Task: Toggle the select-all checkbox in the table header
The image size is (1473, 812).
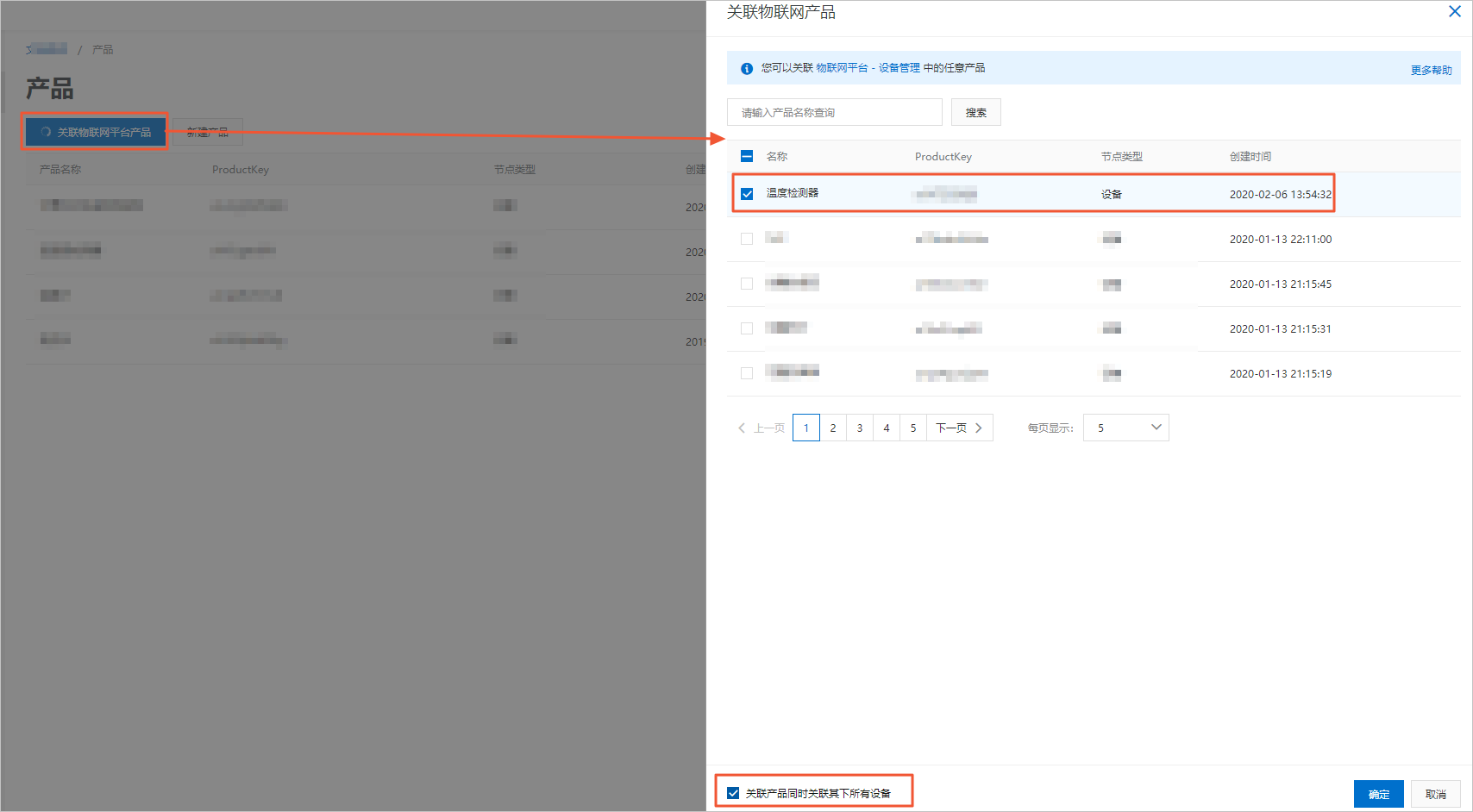Action: point(747,156)
